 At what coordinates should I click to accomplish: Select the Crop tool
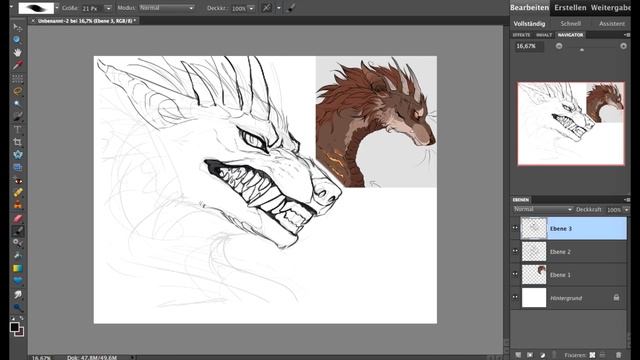pos(17,142)
